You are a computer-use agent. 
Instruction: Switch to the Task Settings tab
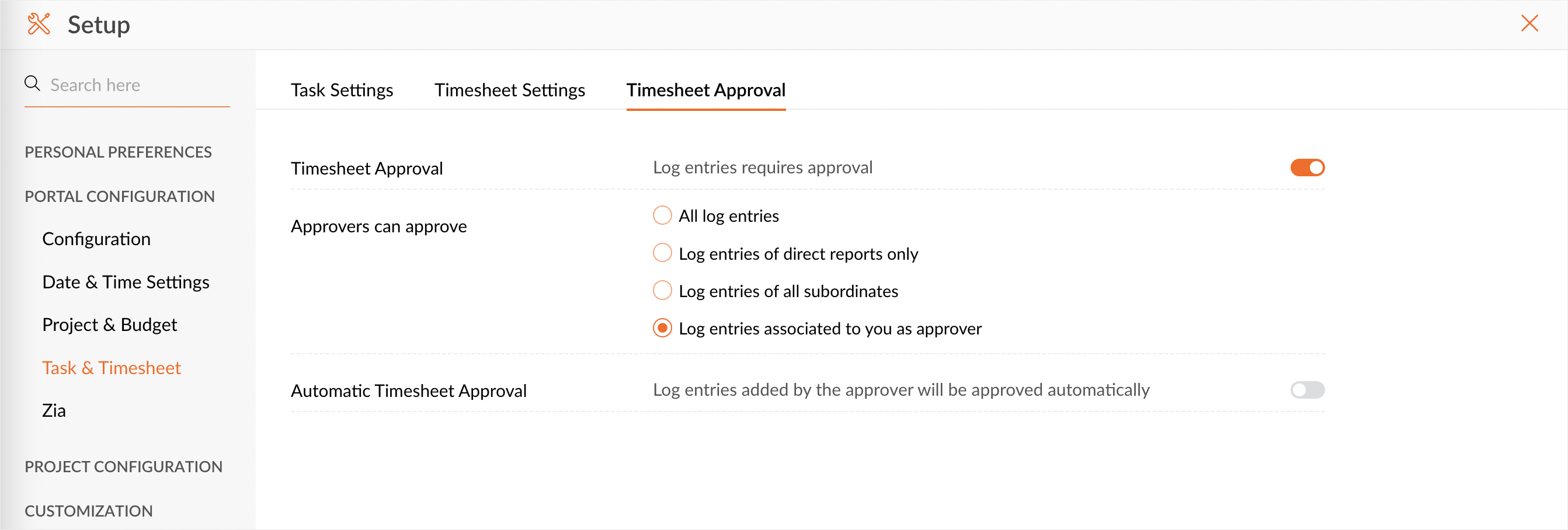(342, 90)
